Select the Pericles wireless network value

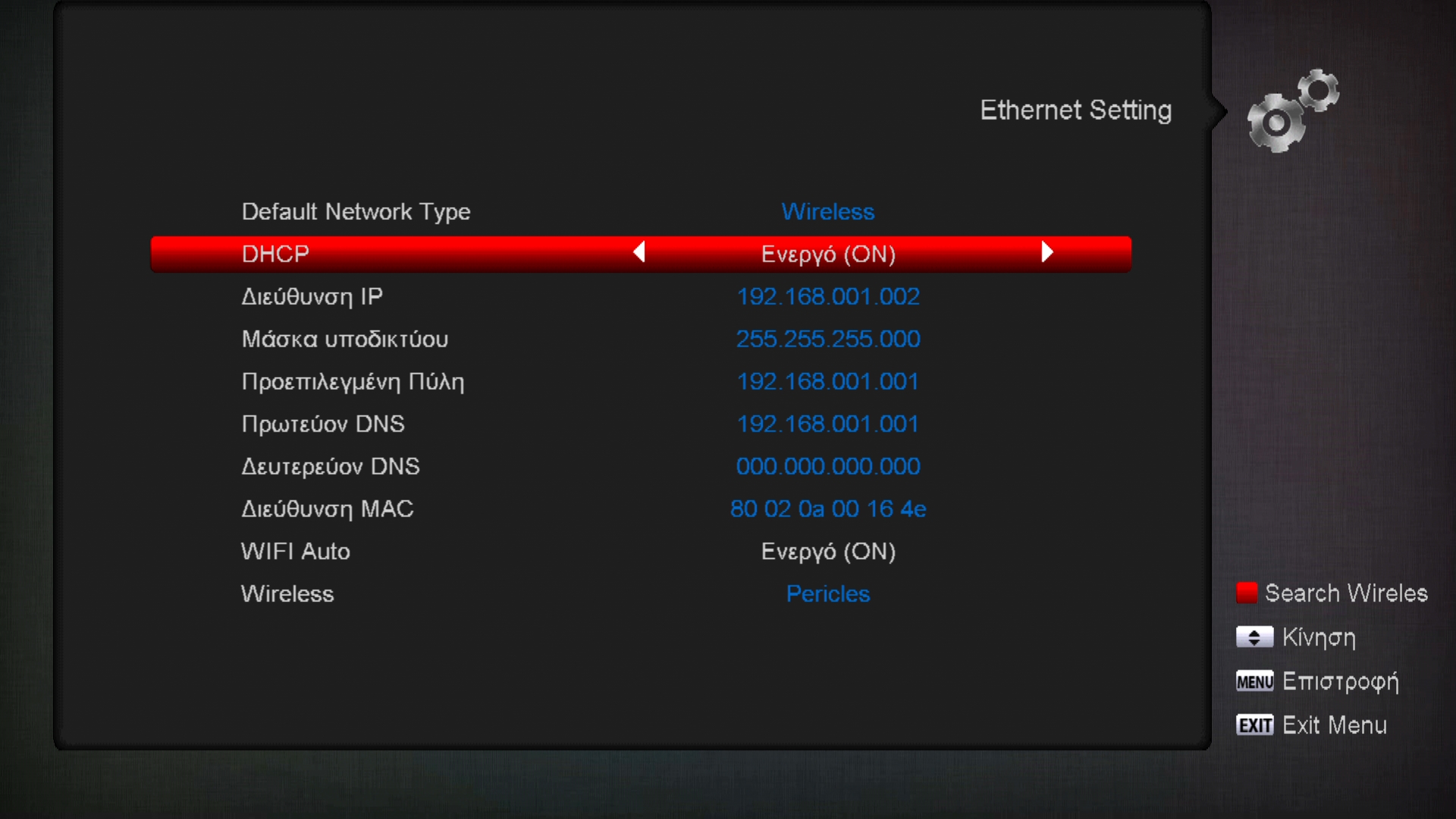click(828, 594)
